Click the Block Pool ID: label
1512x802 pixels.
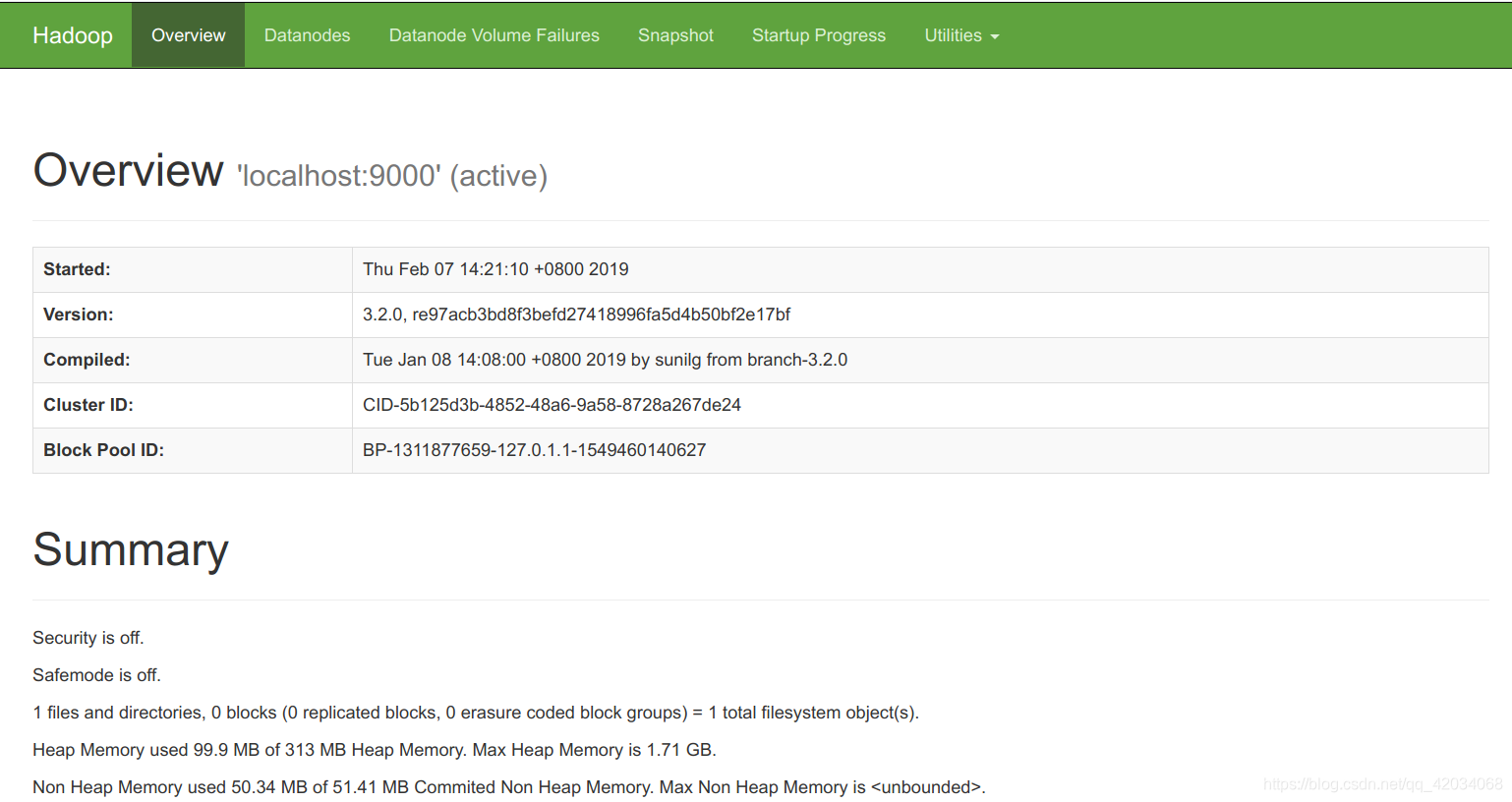pos(103,450)
